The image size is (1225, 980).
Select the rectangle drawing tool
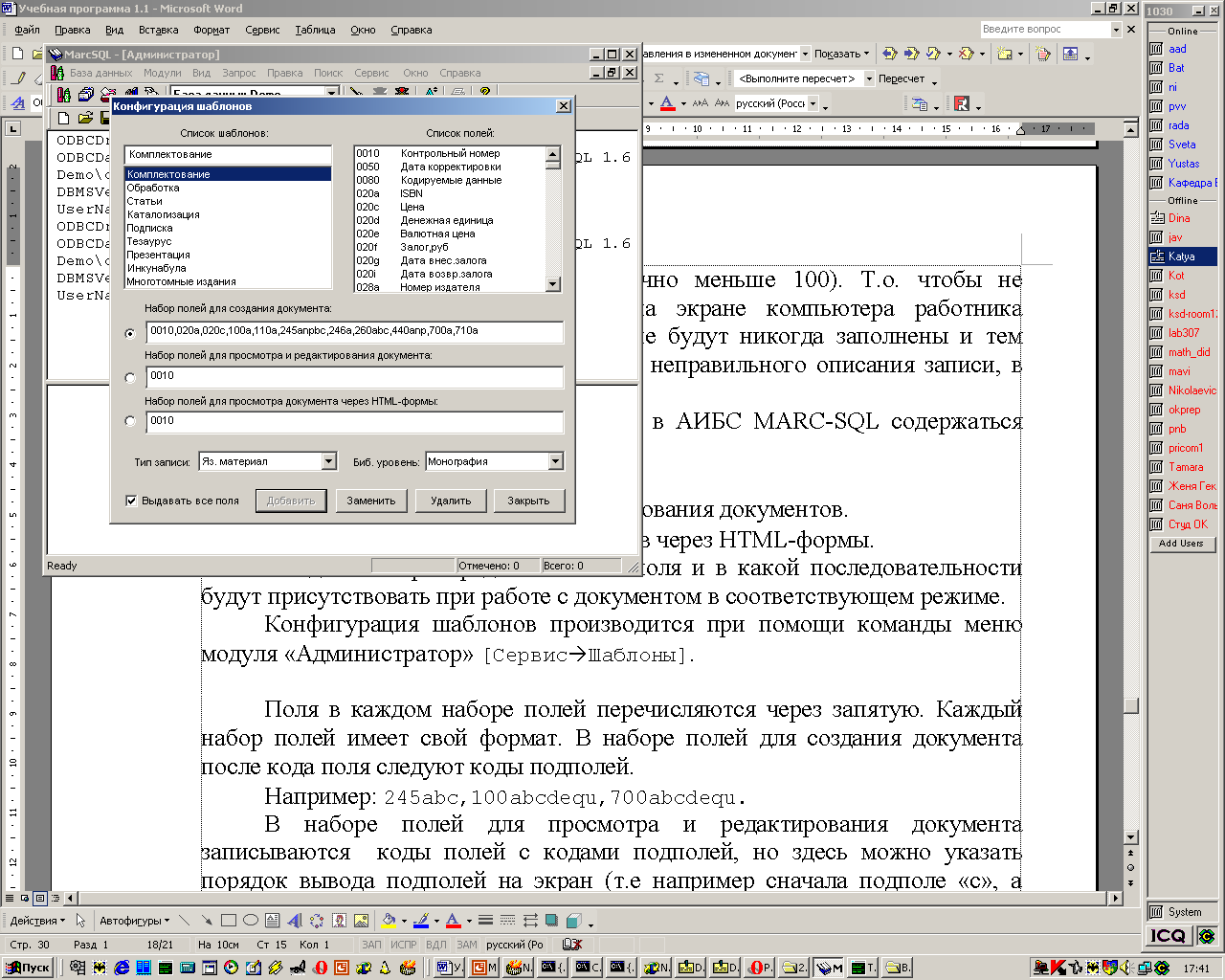click(229, 921)
